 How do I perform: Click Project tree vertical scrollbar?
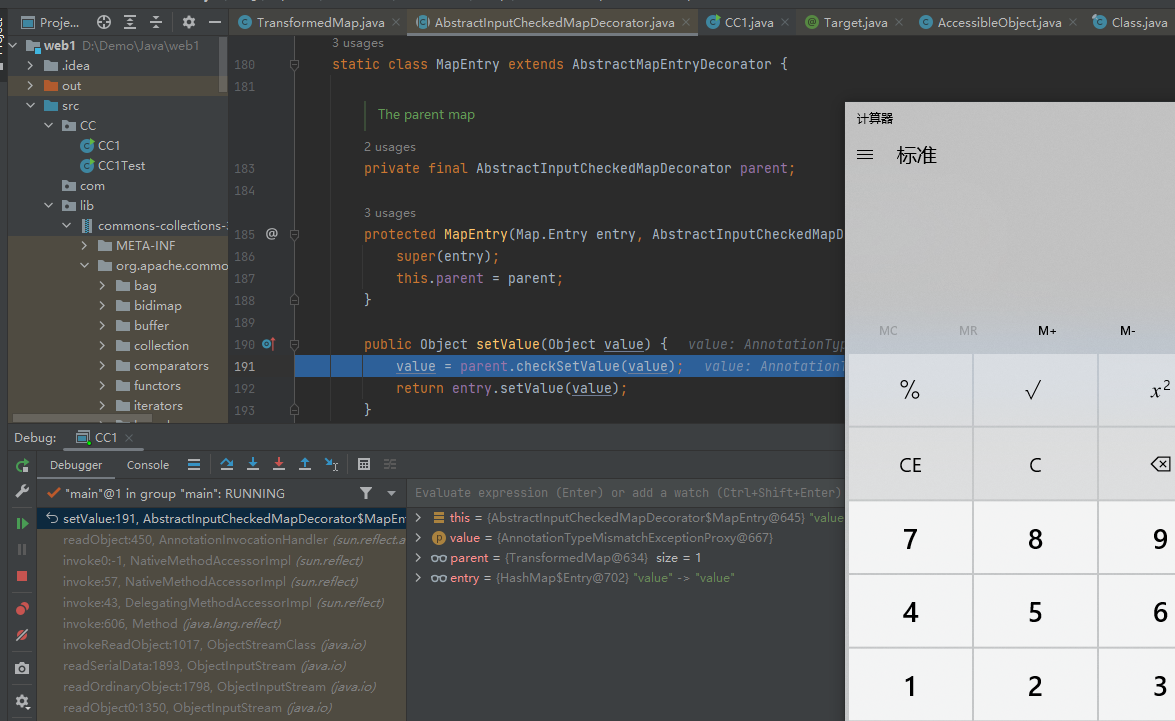[x=223, y=64]
